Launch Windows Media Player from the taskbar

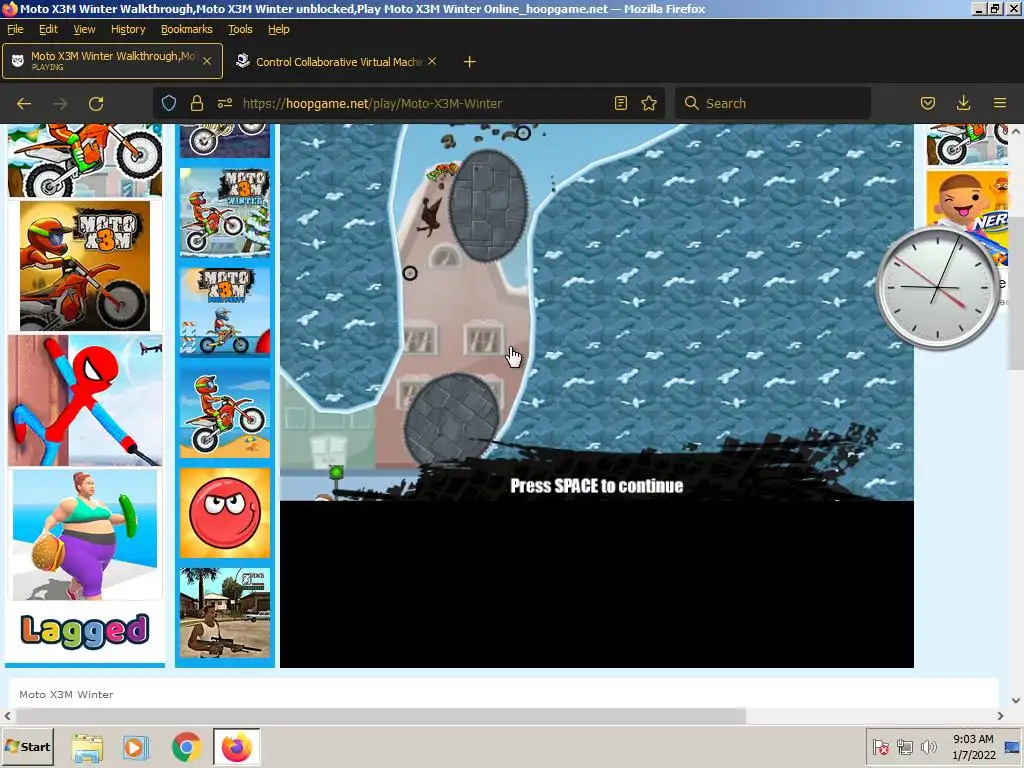(136, 747)
